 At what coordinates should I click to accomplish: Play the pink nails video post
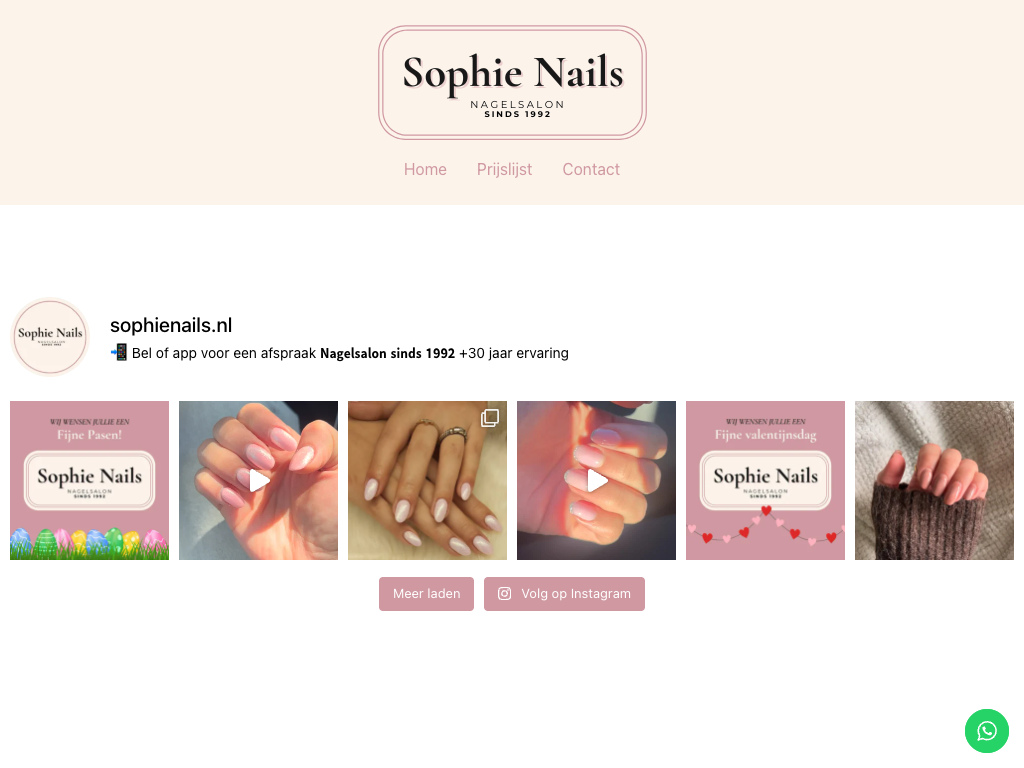259,481
